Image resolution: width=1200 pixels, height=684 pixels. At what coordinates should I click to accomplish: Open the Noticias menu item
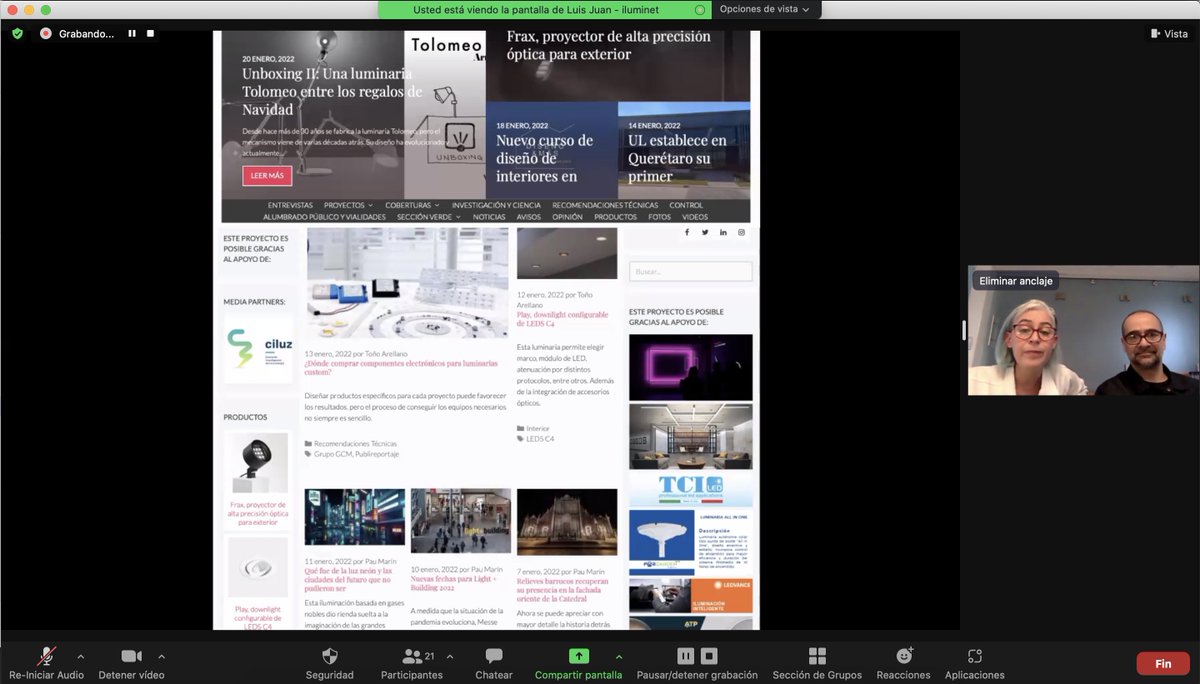pos(490,216)
